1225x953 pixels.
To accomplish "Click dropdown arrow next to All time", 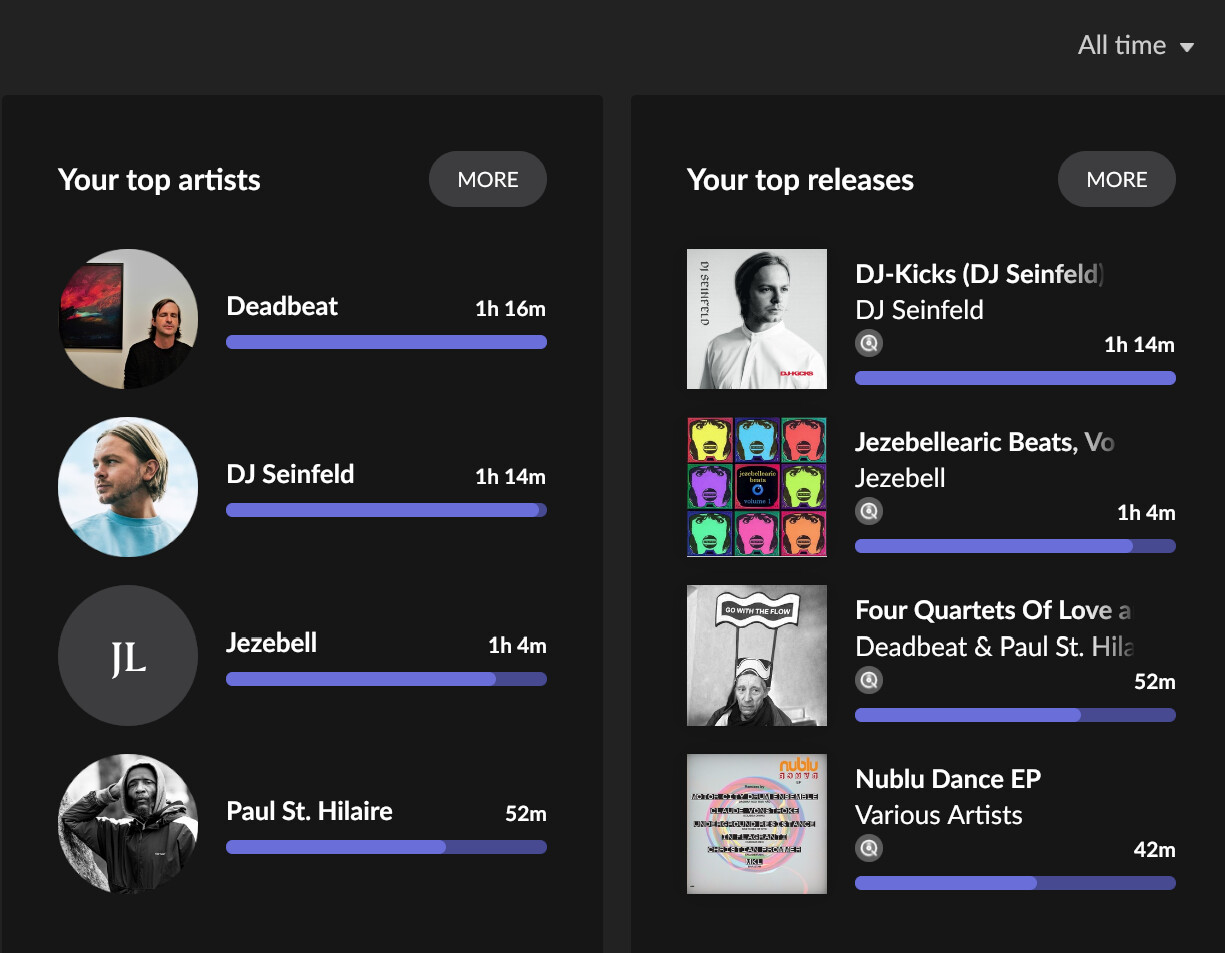I will [x=1187, y=47].
